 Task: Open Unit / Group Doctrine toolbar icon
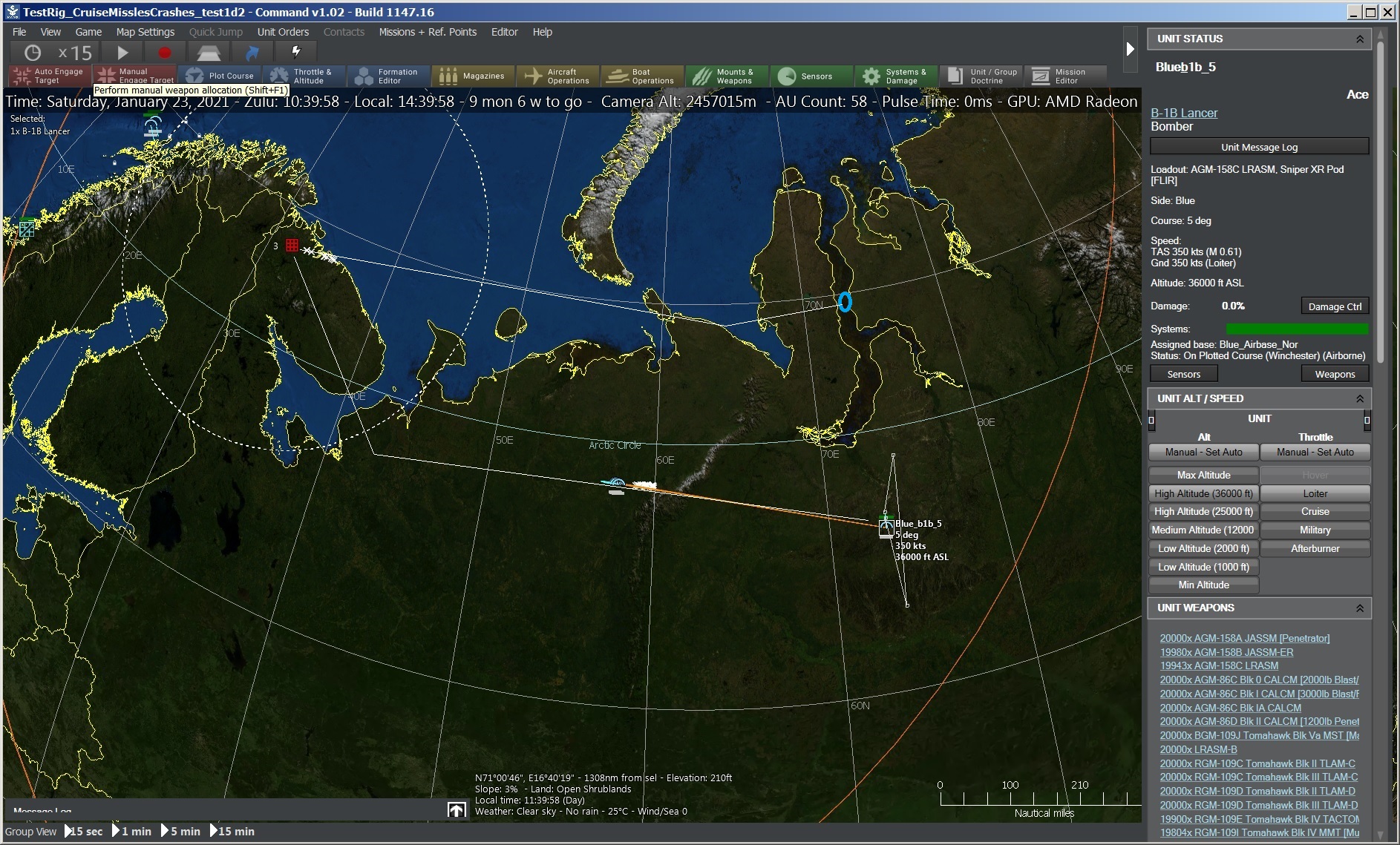click(981, 76)
